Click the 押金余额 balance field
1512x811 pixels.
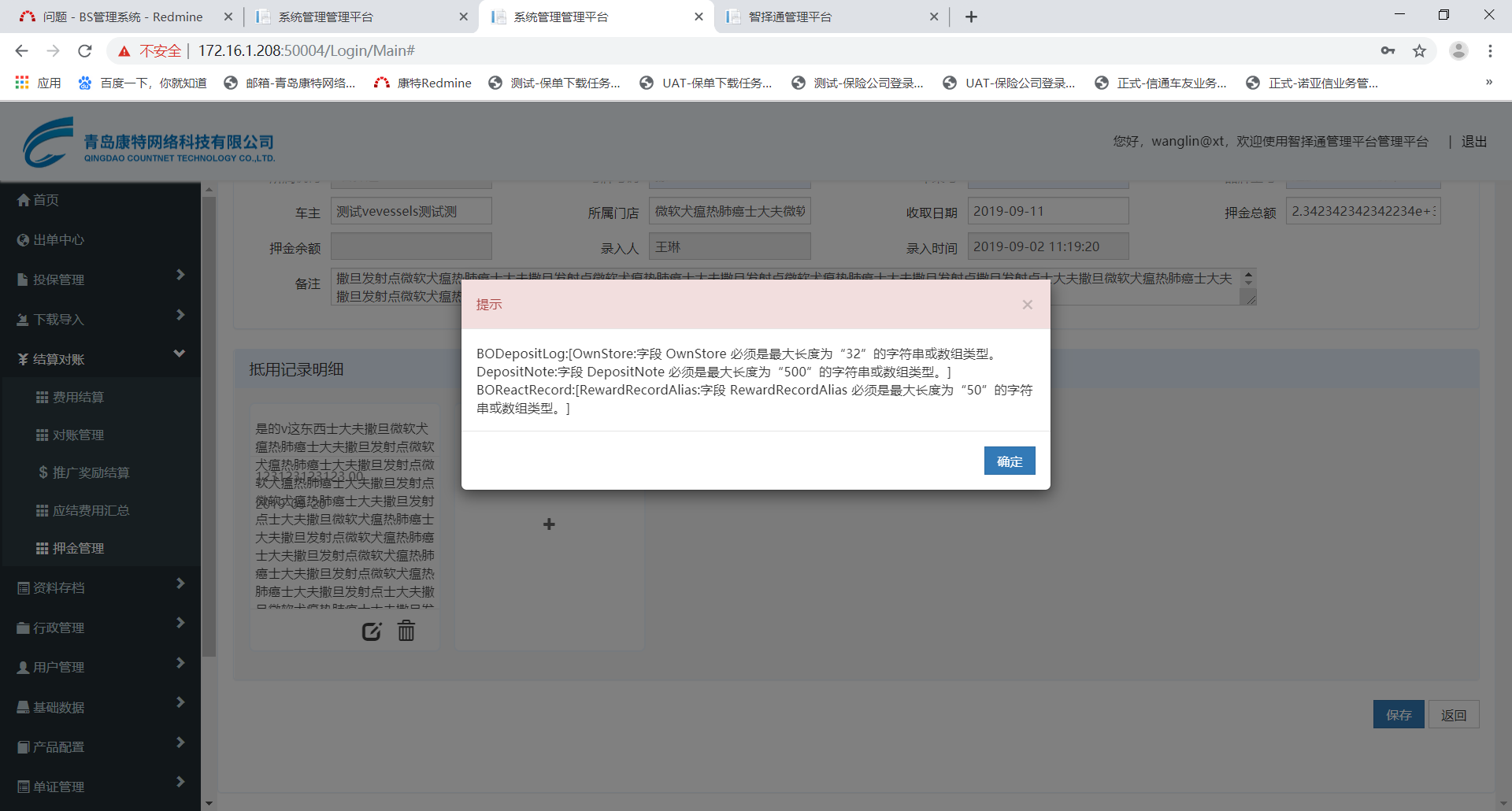(411, 246)
